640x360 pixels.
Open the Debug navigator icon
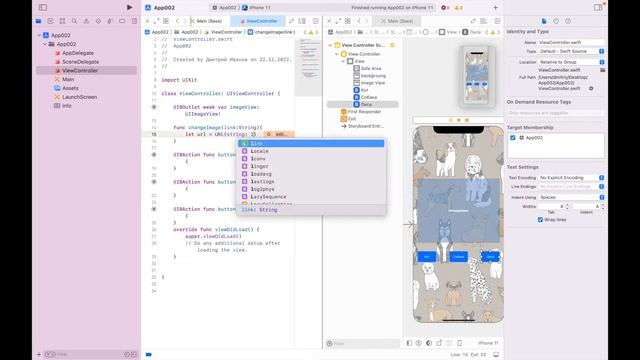pyautogui.click(x=110, y=21)
